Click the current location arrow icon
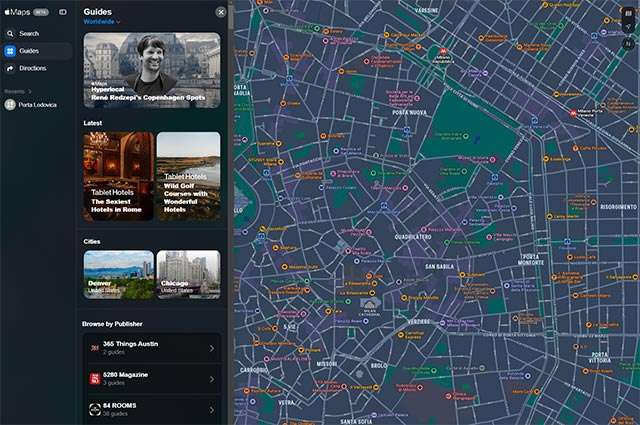Image resolution: width=640 pixels, height=425 pixels. click(627, 28)
